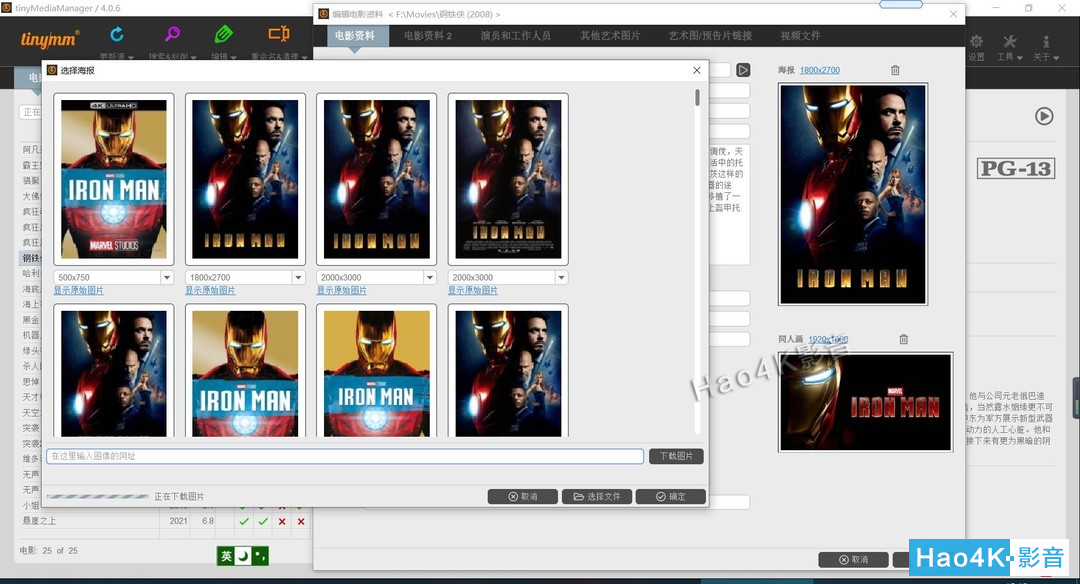1080x584 pixels.
Task: Click the 选择文件 button
Action: point(597,497)
